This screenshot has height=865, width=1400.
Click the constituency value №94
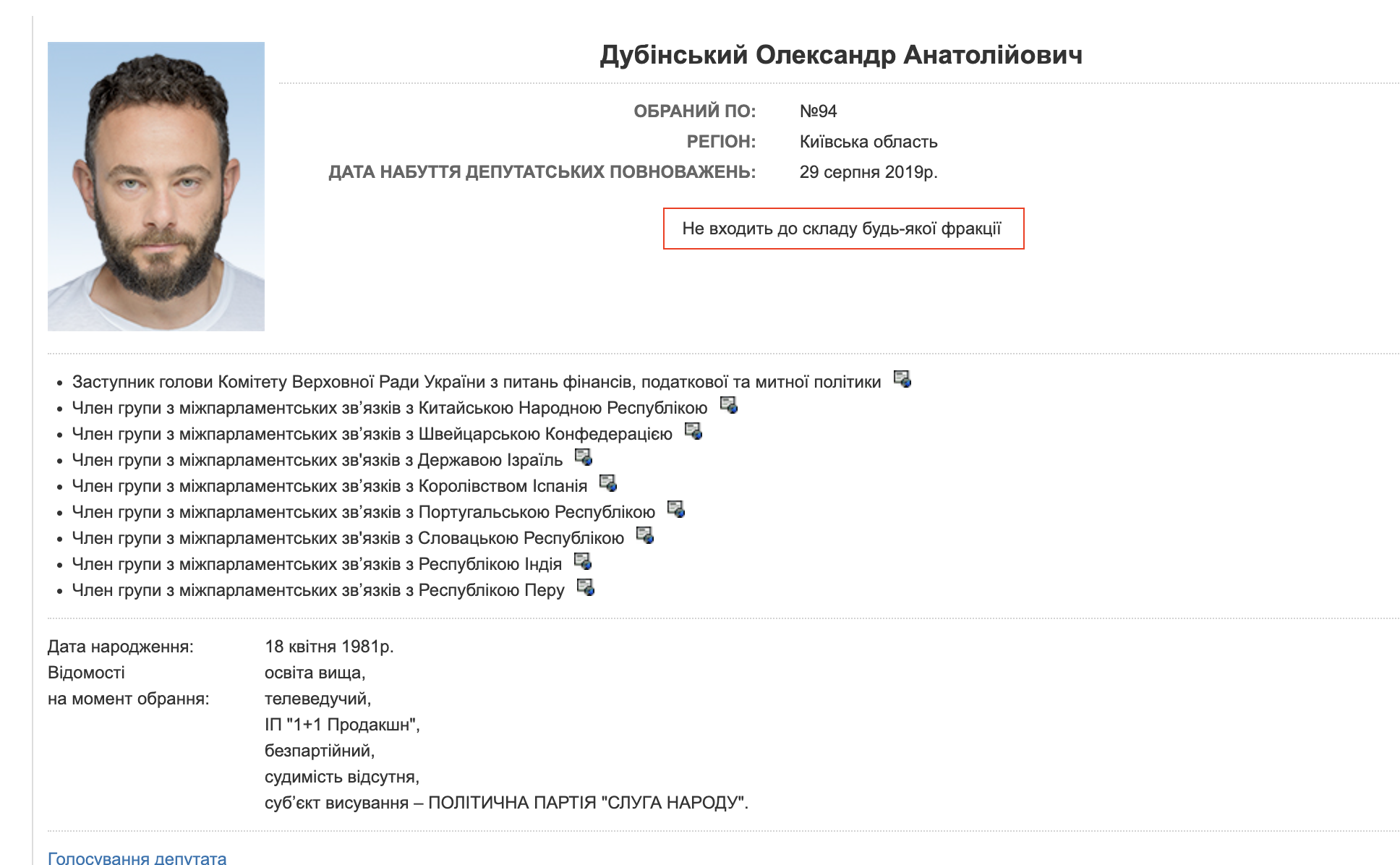tap(818, 111)
